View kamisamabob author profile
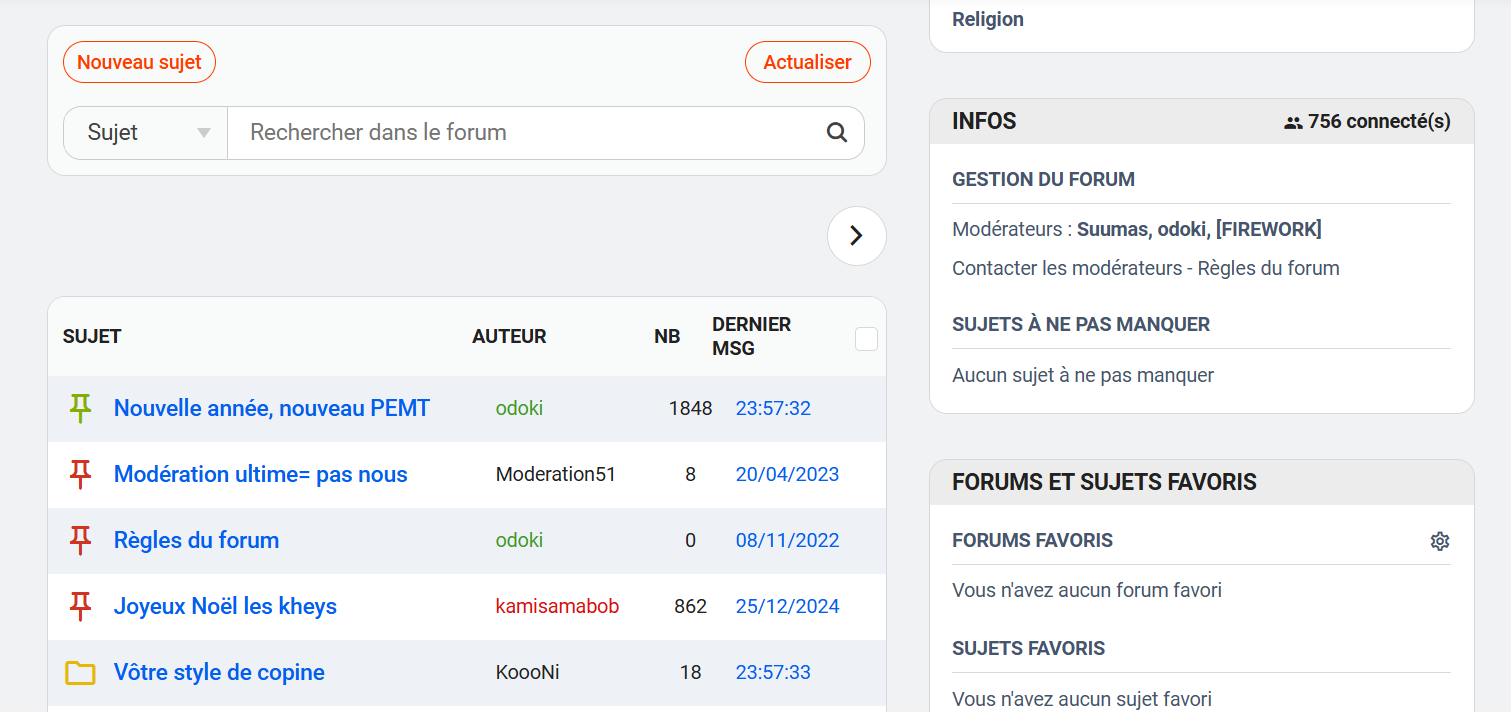The width and height of the screenshot is (1511, 712). point(557,606)
